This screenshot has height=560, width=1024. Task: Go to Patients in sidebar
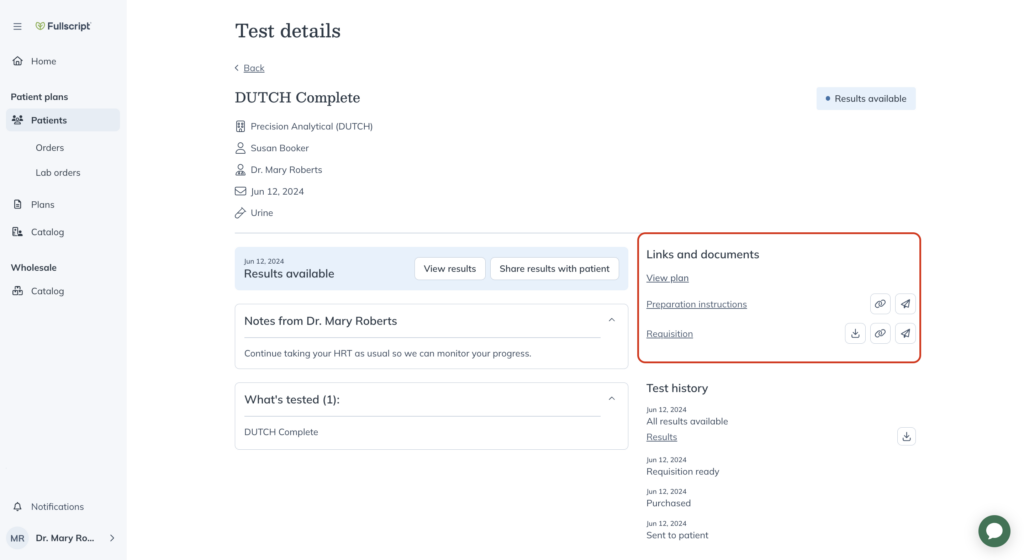63,120
